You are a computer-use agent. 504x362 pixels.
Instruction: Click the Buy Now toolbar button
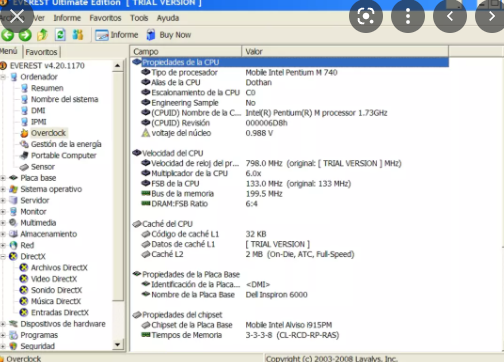pyautogui.click(x=169, y=35)
